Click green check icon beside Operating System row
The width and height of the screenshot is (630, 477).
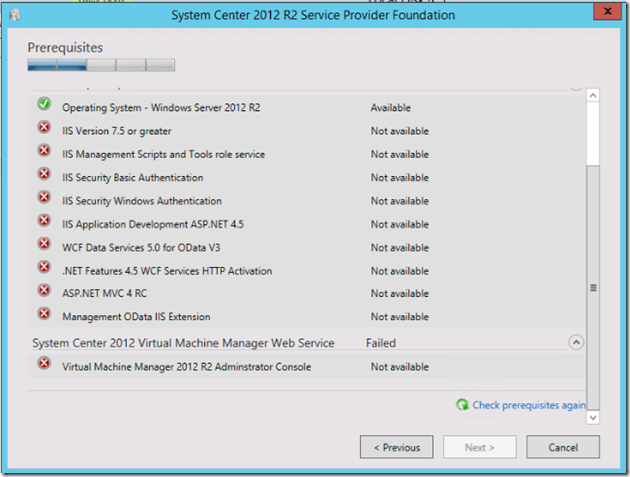pyautogui.click(x=44, y=104)
